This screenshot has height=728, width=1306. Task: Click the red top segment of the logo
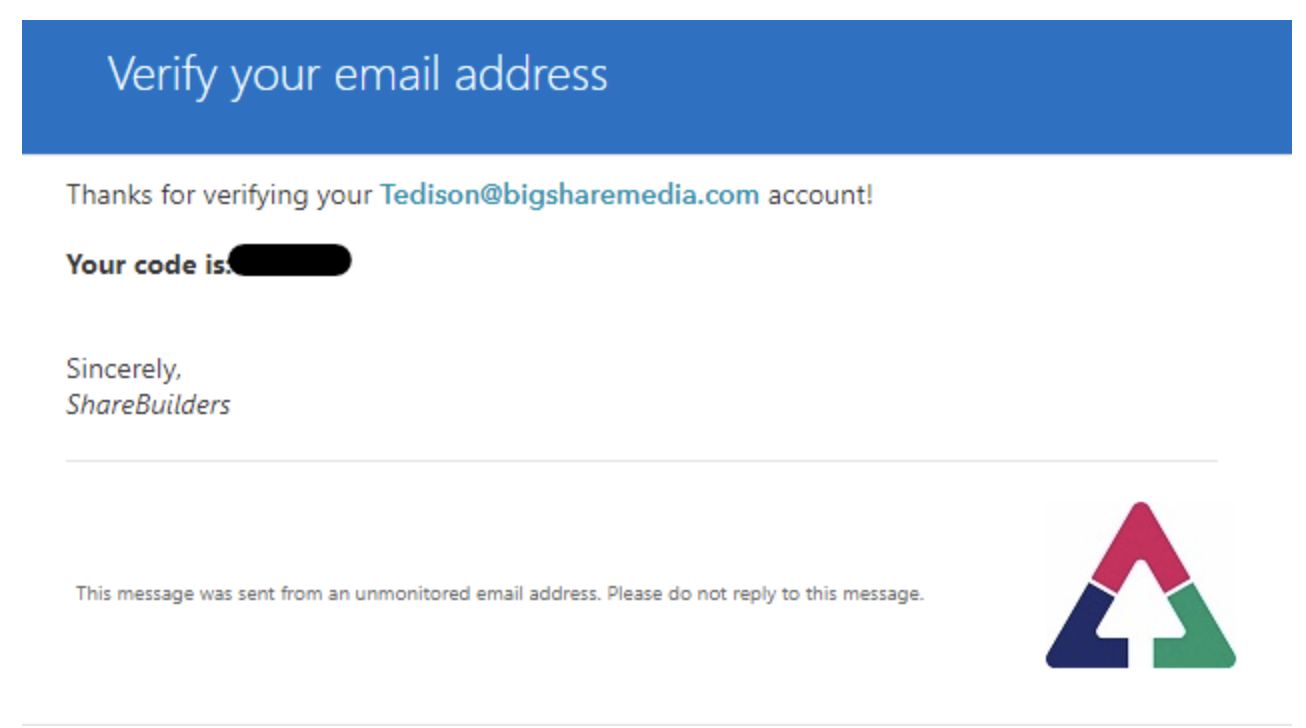pos(1140,543)
